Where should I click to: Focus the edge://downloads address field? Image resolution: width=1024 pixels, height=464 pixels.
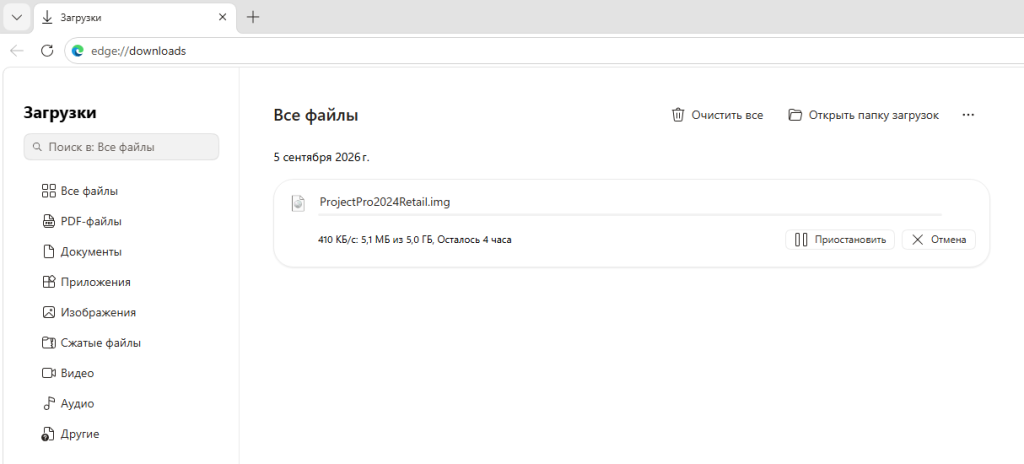click(x=543, y=51)
